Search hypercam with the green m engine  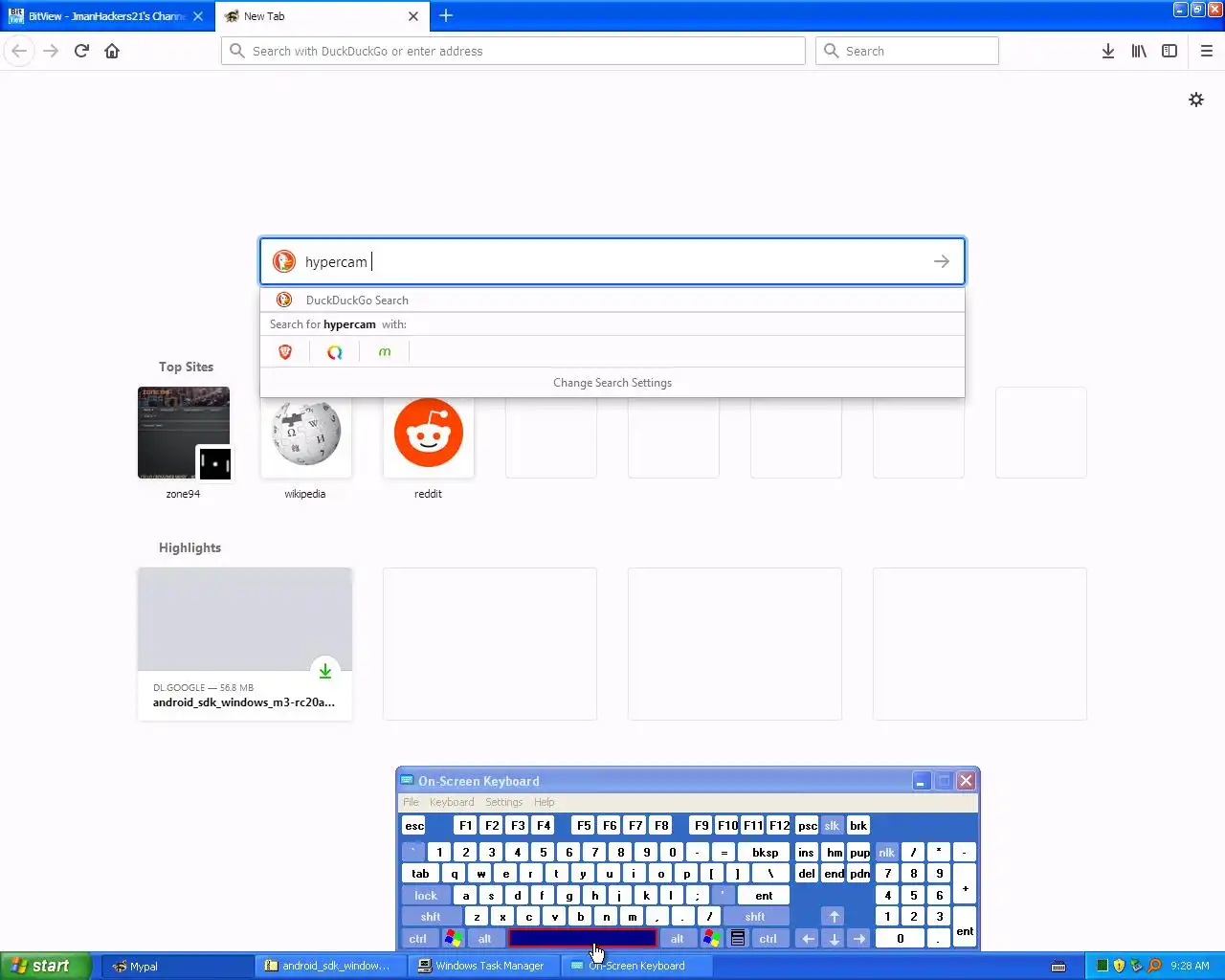(x=385, y=352)
